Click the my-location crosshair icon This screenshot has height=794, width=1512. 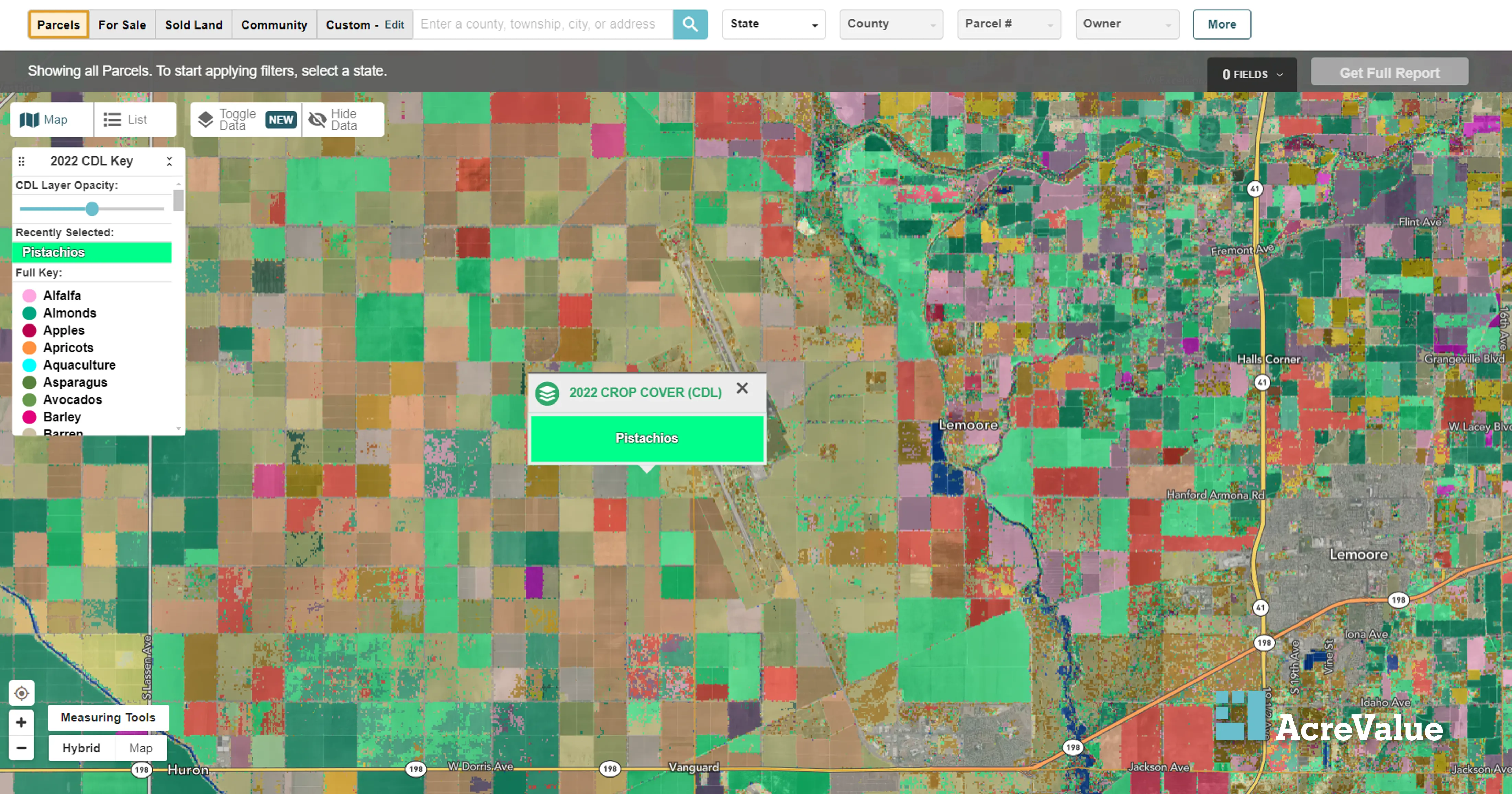(21, 694)
